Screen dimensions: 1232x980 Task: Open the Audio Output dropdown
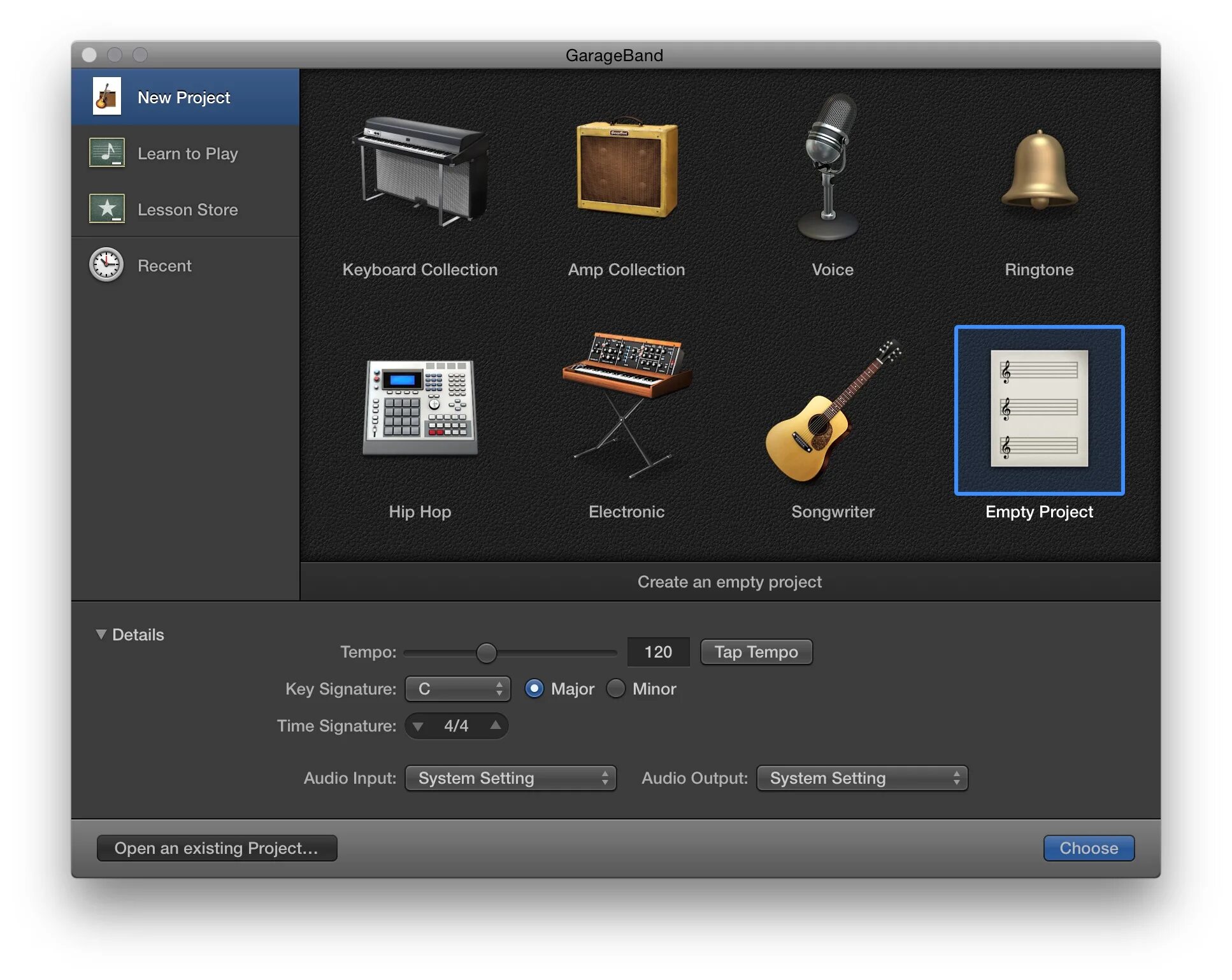coord(861,778)
